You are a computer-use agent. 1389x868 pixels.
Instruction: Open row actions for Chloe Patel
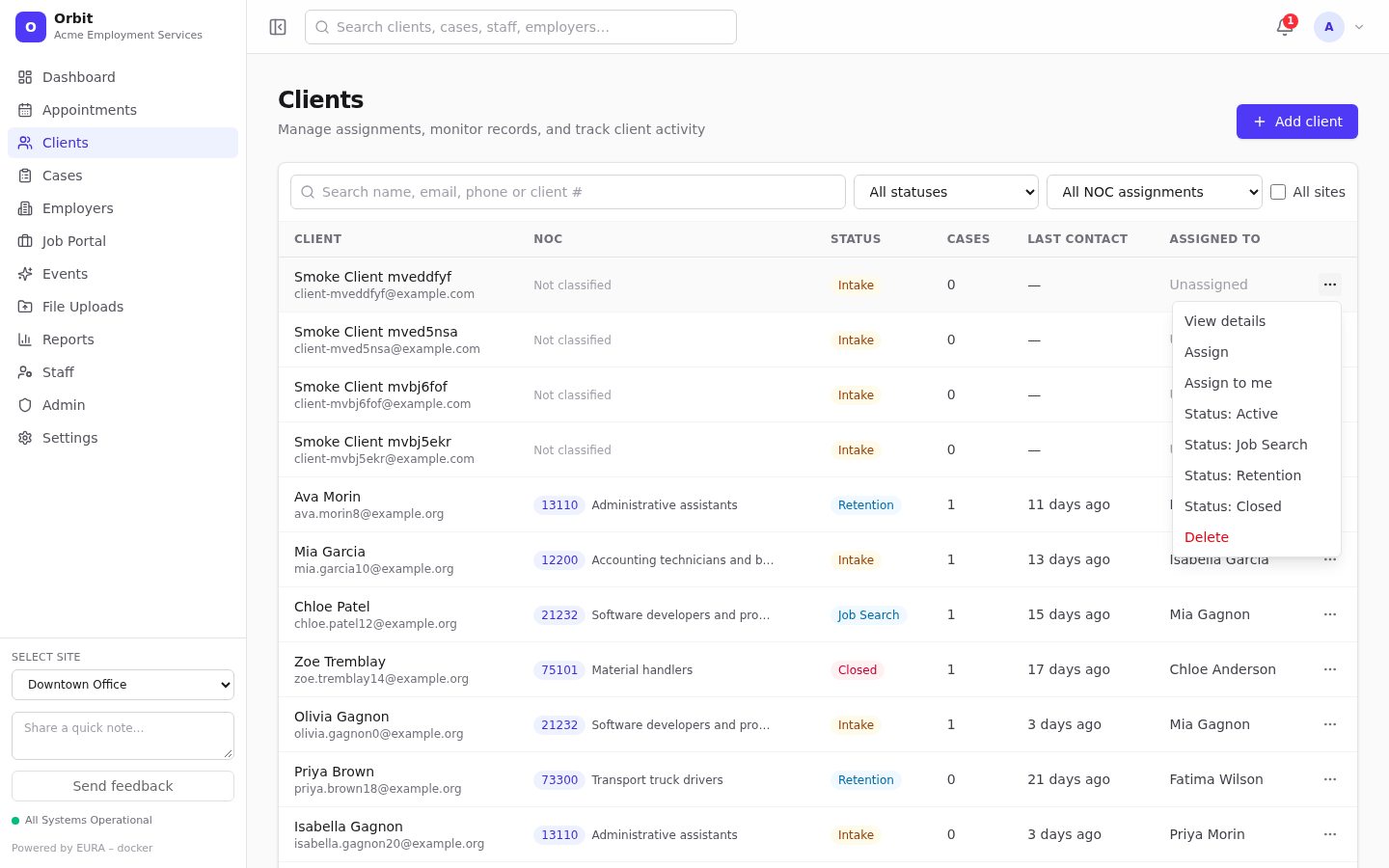pos(1330,614)
